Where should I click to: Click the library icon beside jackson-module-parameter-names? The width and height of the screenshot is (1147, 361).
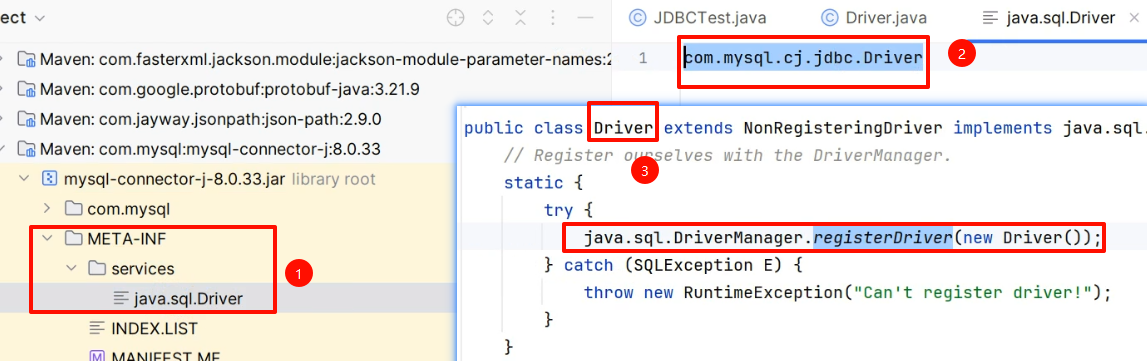(x=26, y=59)
